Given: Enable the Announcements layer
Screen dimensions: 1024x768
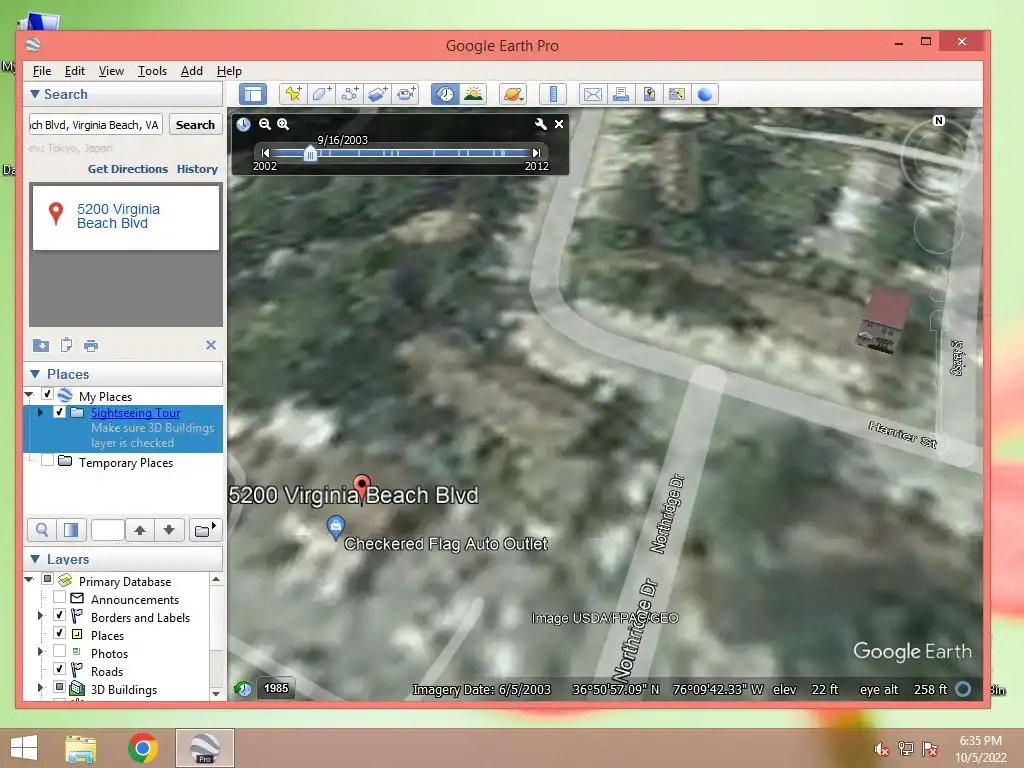Looking at the screenshot, I should click(x=59, y=597).
